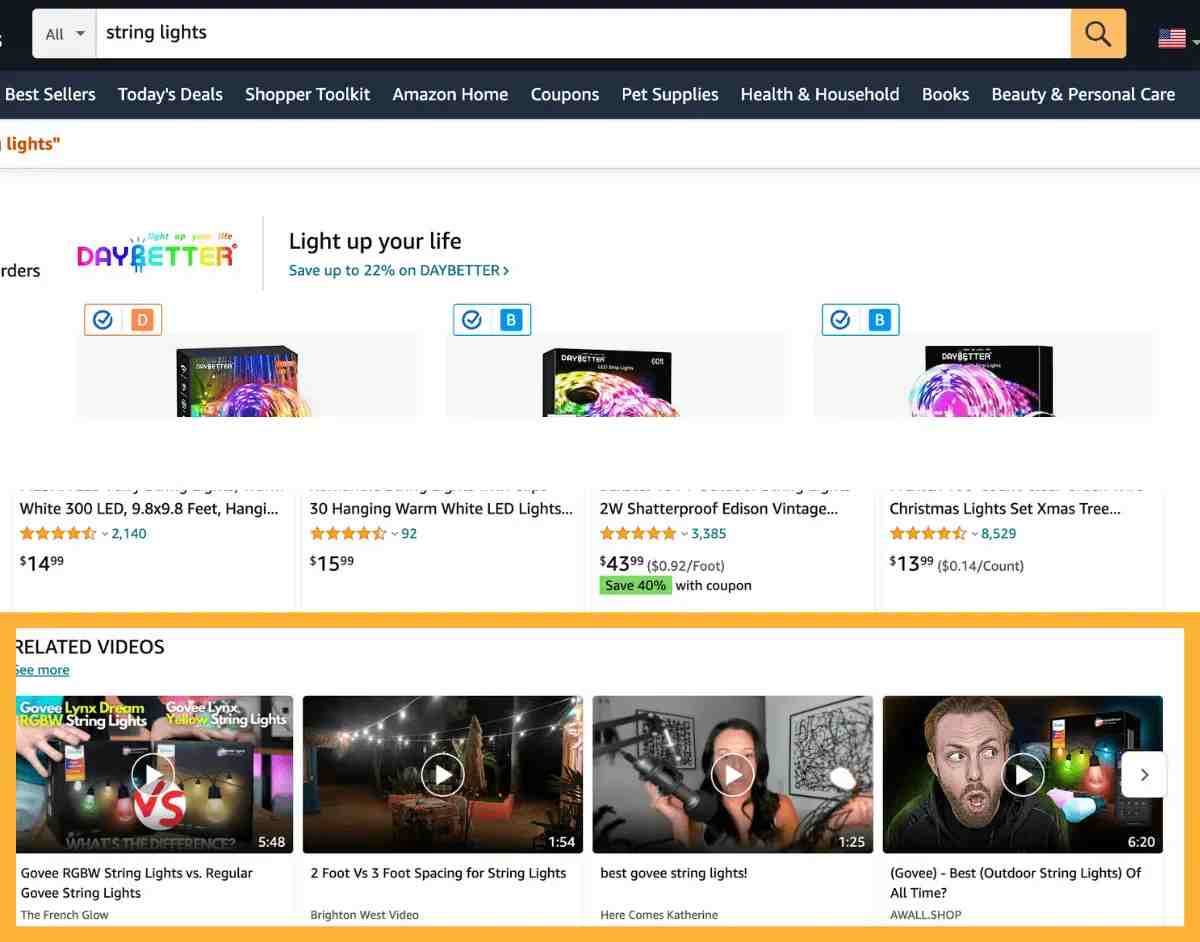Open 2 Foot Vs 3 Foot Spacing title
The width and height of the screenshot is (1200, 942).
[x=438, y=873]
